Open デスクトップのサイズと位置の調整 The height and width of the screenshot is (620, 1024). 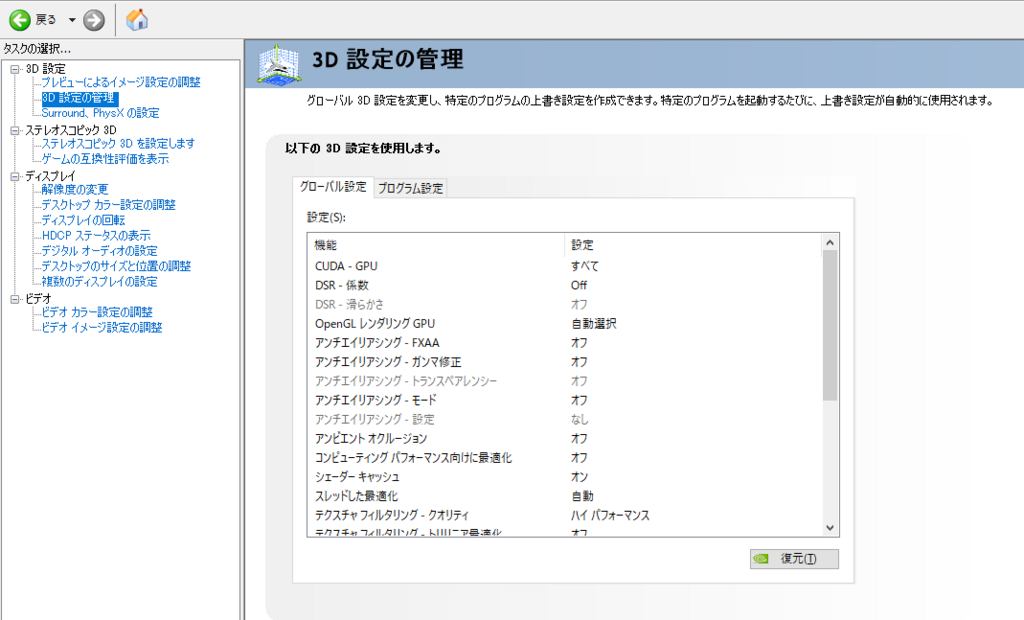(x=116, y=267)
